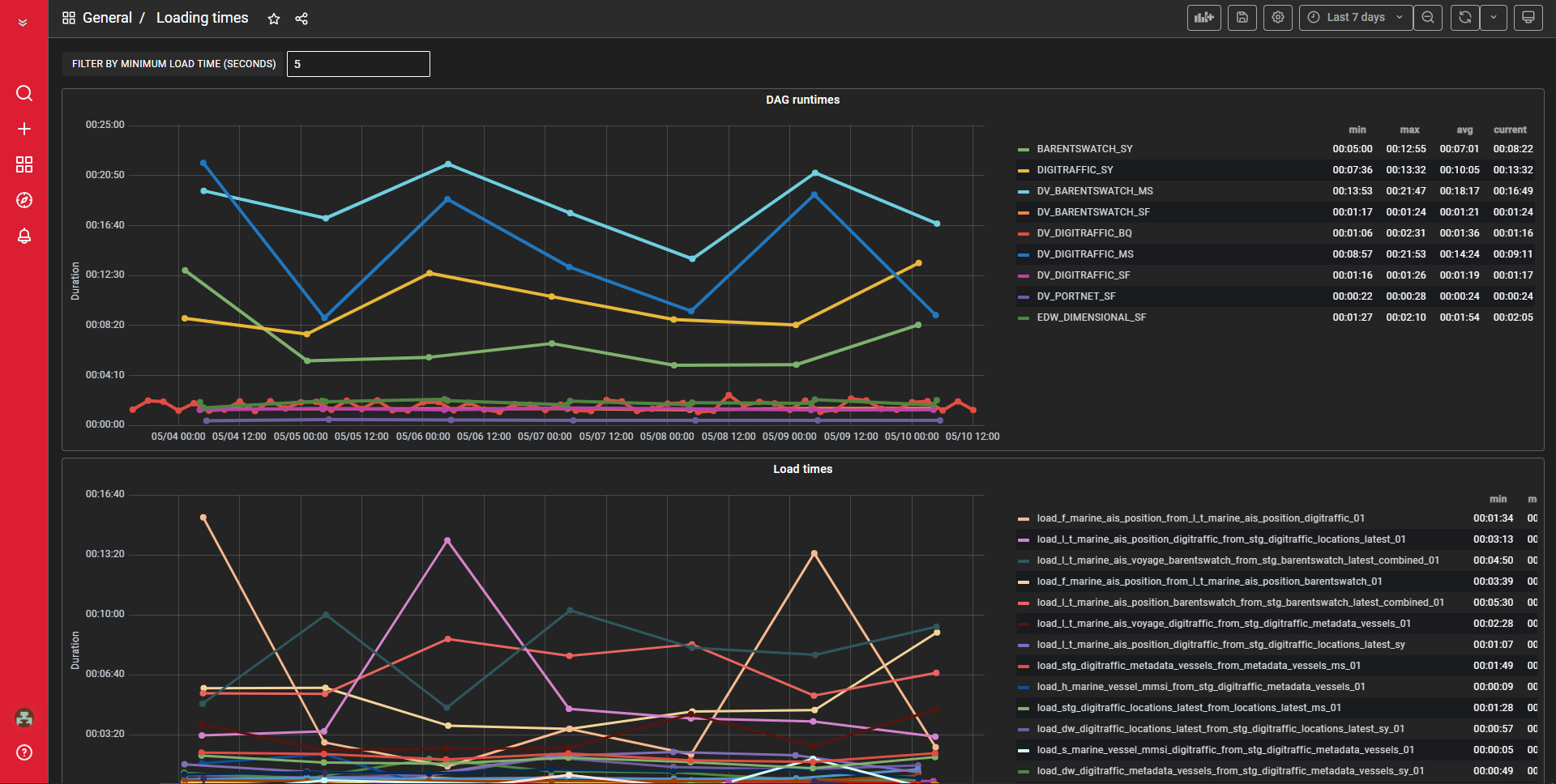Open the Last 7 days time picker

[1355, 18]
